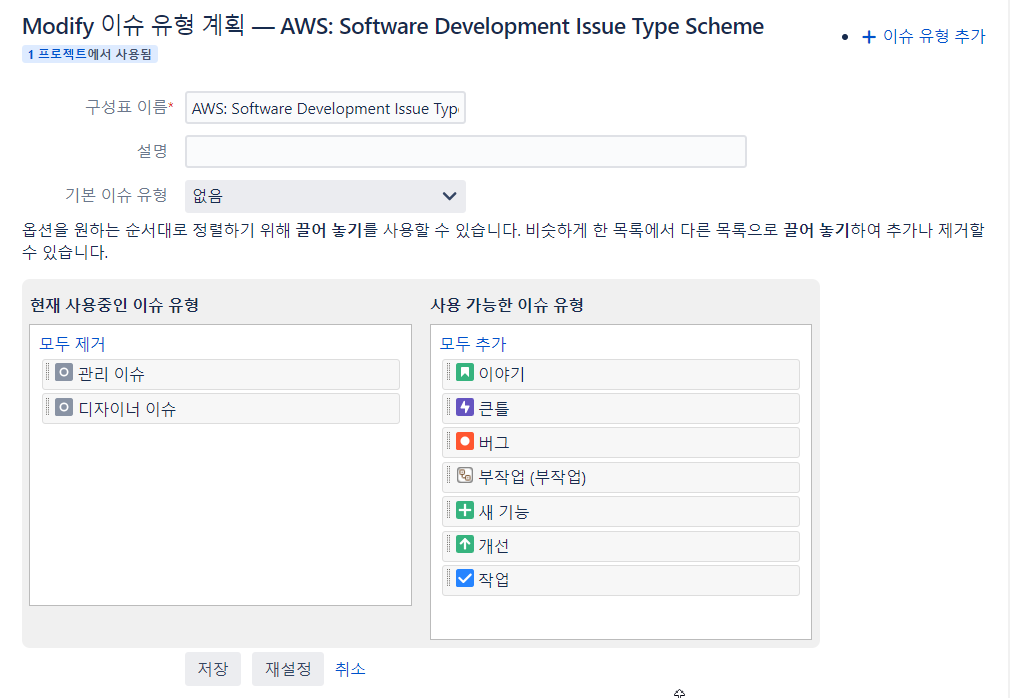Click the 재설정 reset button
This screenshot has height=698, width=1010.
[x=288, y=668]
